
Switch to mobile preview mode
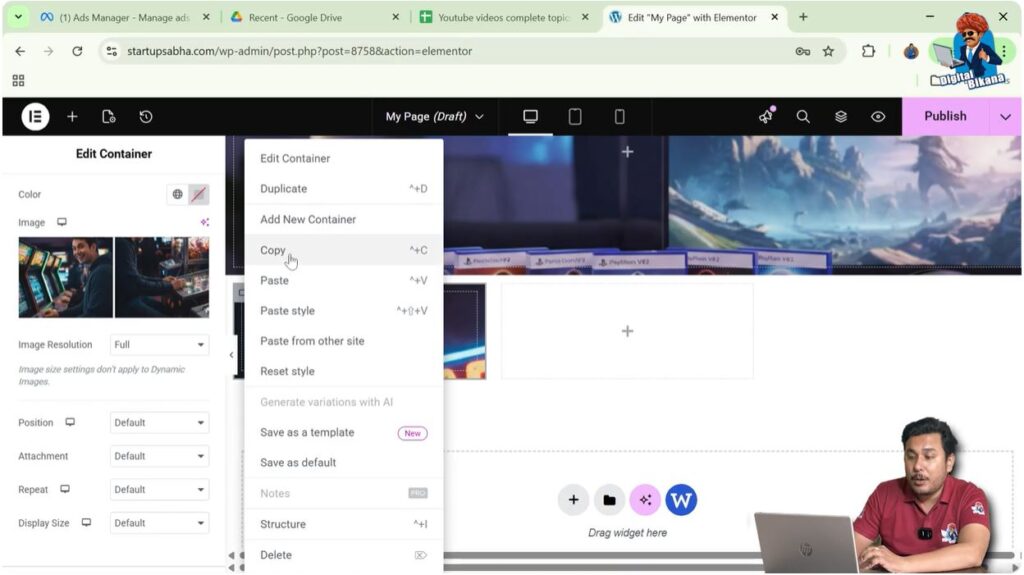pyautogui.click(x=619, y=116)
